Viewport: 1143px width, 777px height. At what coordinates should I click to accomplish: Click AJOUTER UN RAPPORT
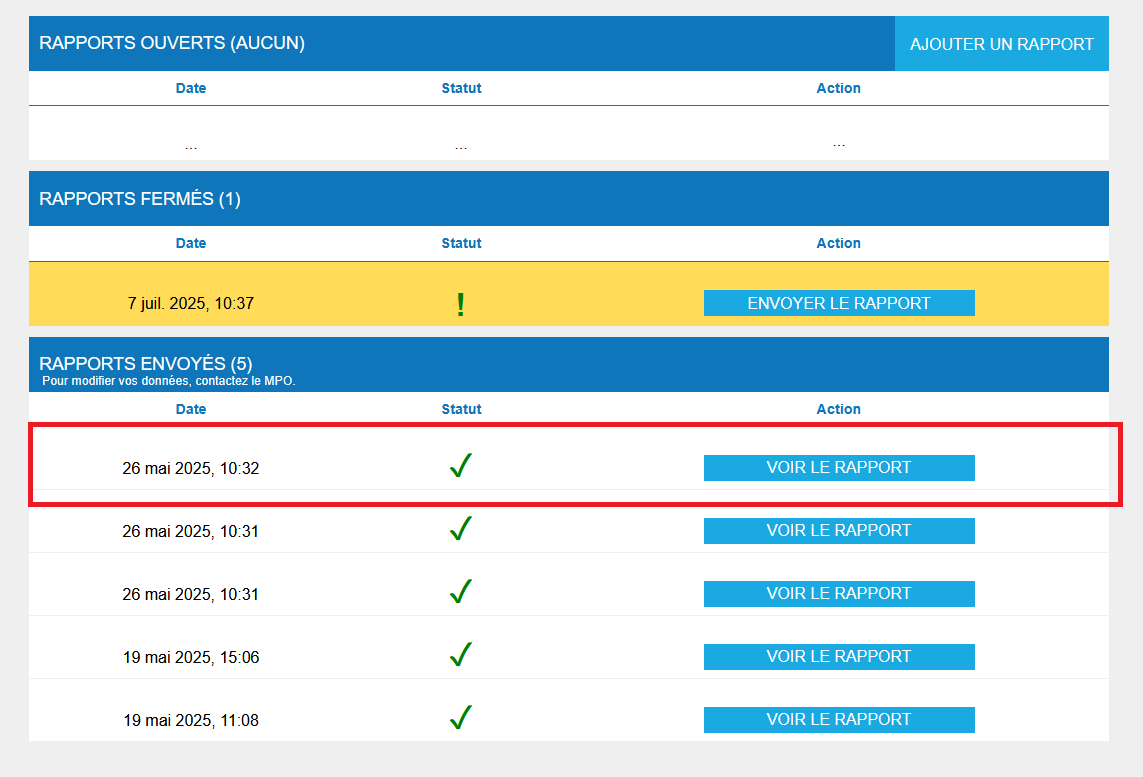[x=1001, y=43]
